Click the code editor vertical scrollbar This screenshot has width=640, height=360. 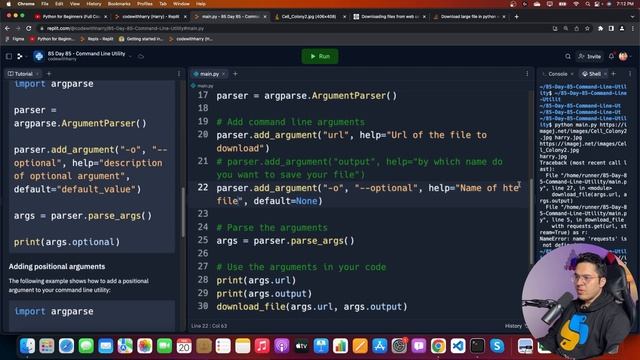pyautogui.click(x=531, y=221)
